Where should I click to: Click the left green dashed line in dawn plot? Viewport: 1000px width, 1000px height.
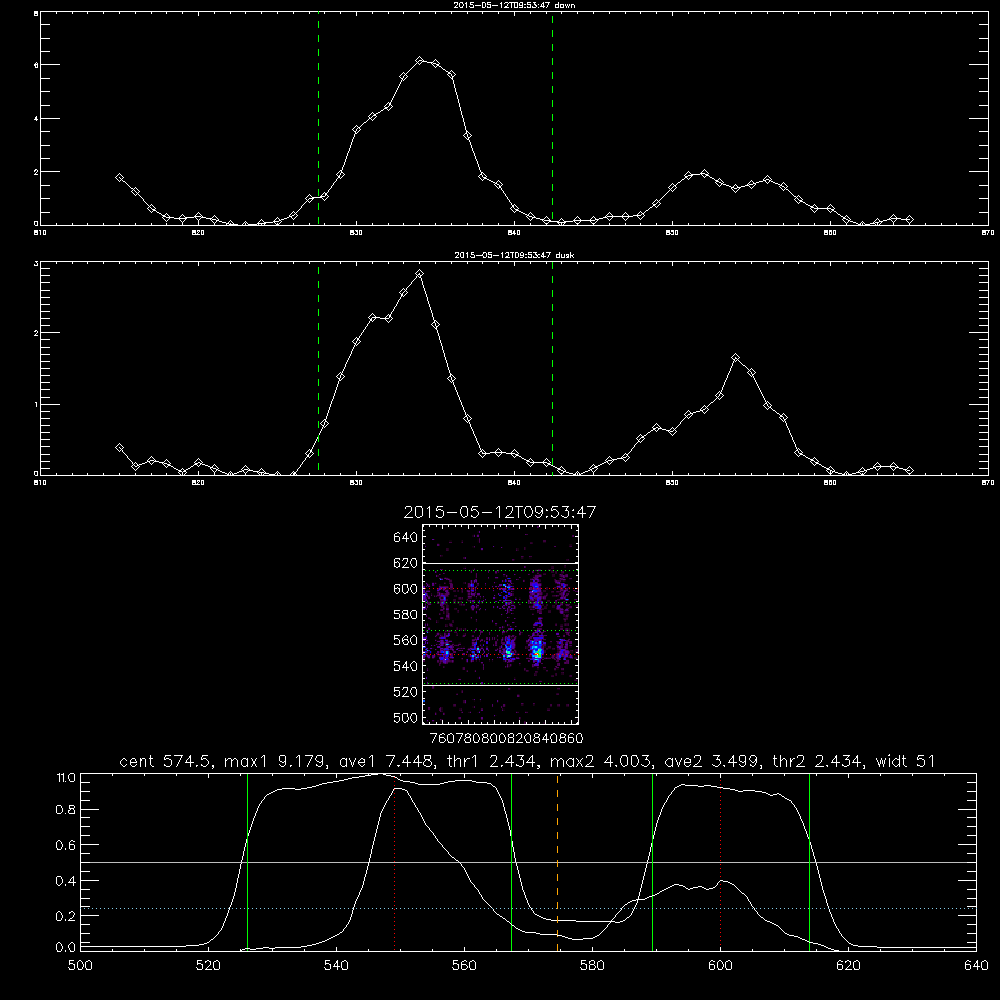(x=318, y=119)
